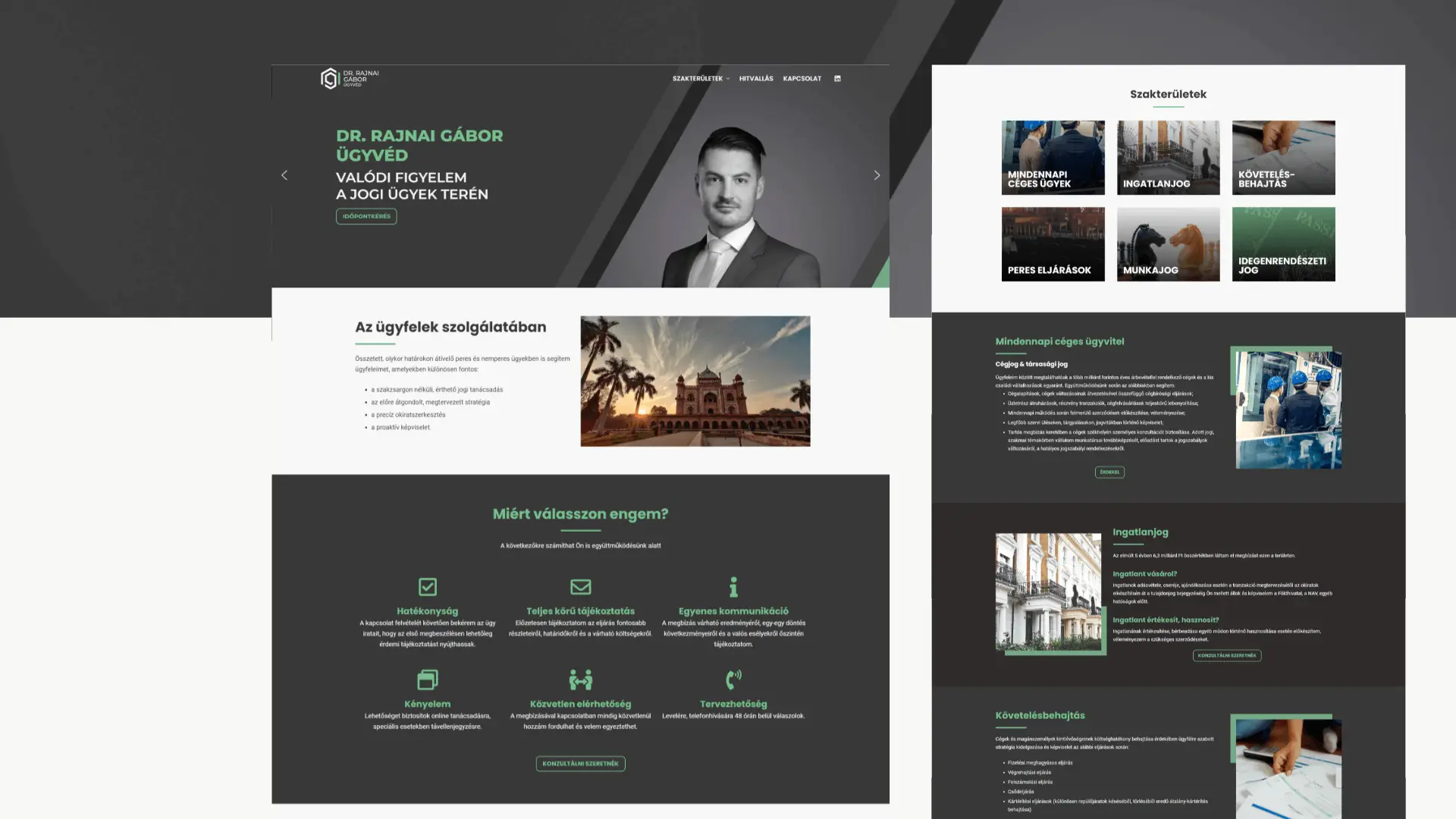Open the Hitvallás menu item
Screen dimensions: 1456x819
(756, 79)
